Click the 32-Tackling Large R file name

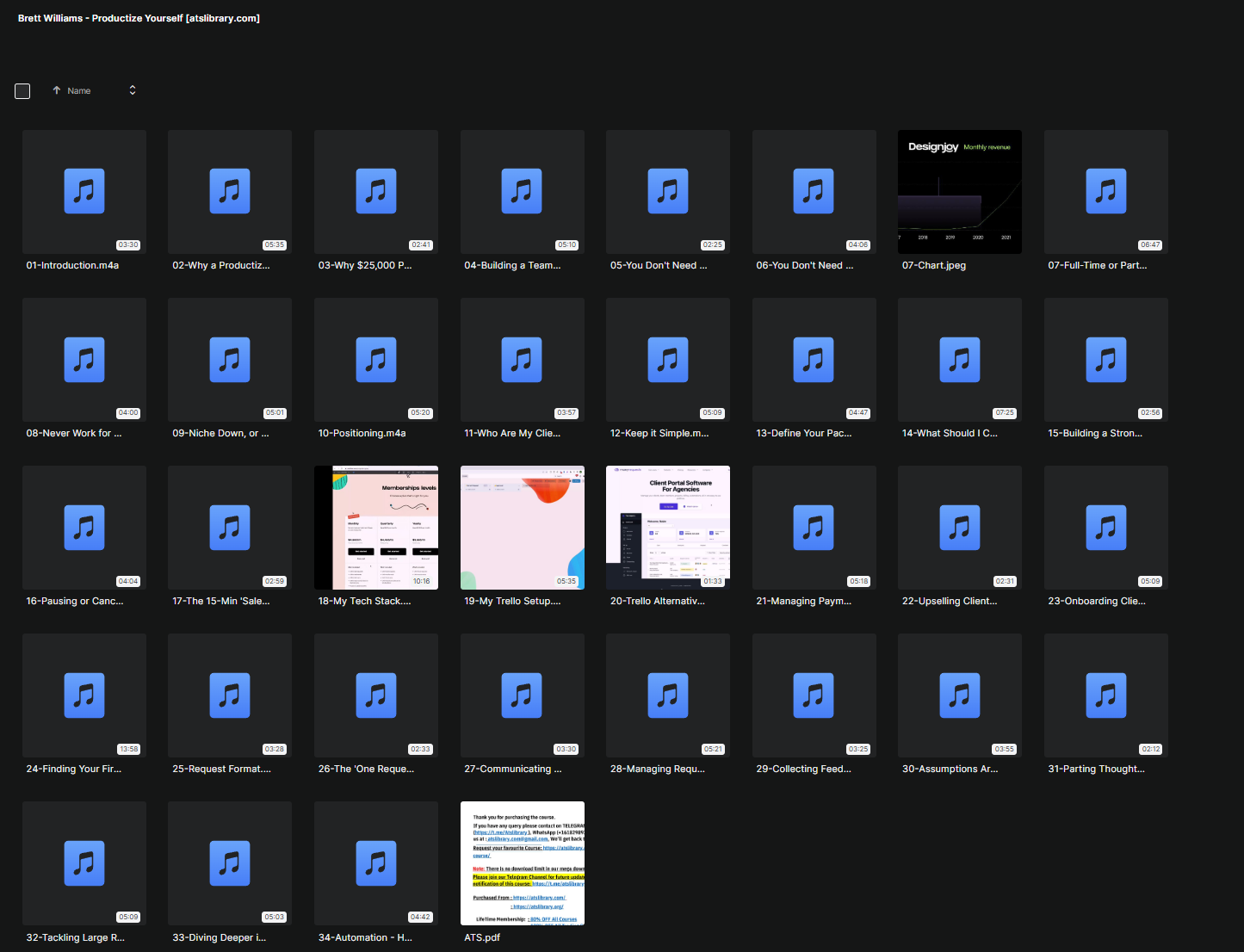(76, 938)
